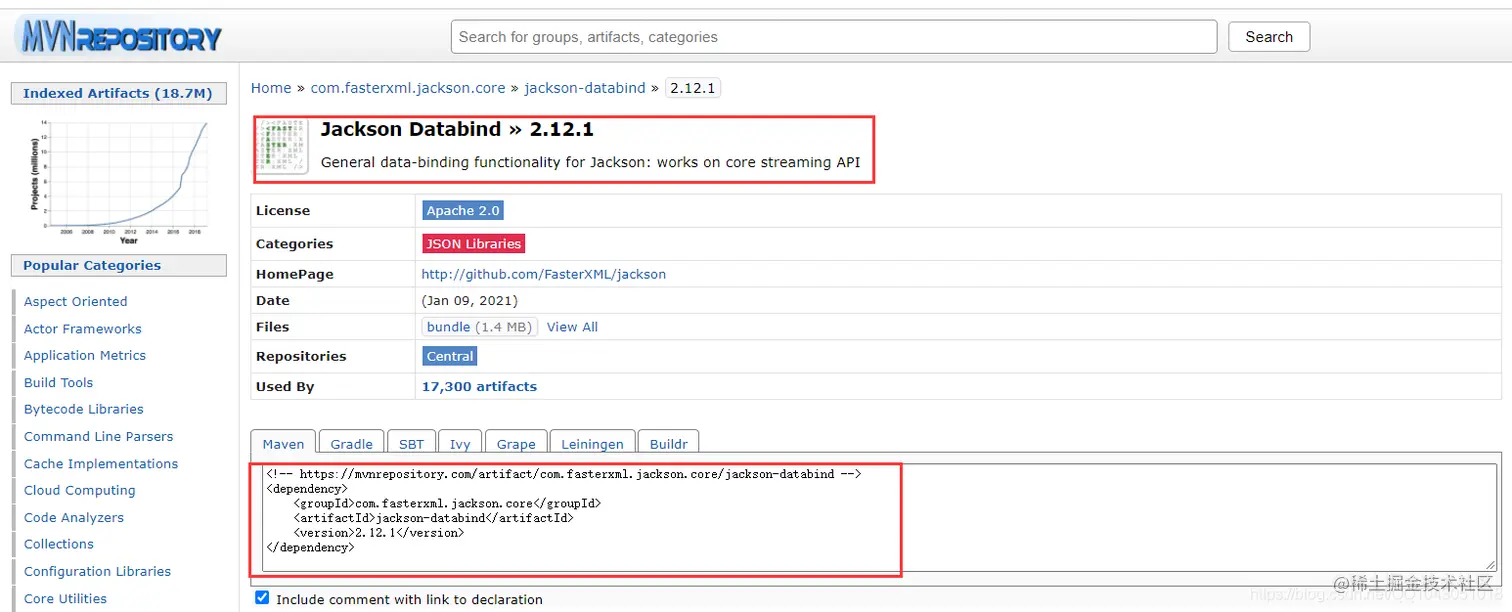Visit the github.com/FasterXML/jackson homepage link
The image size is (1512, 612).
click(x=544, y=274)
